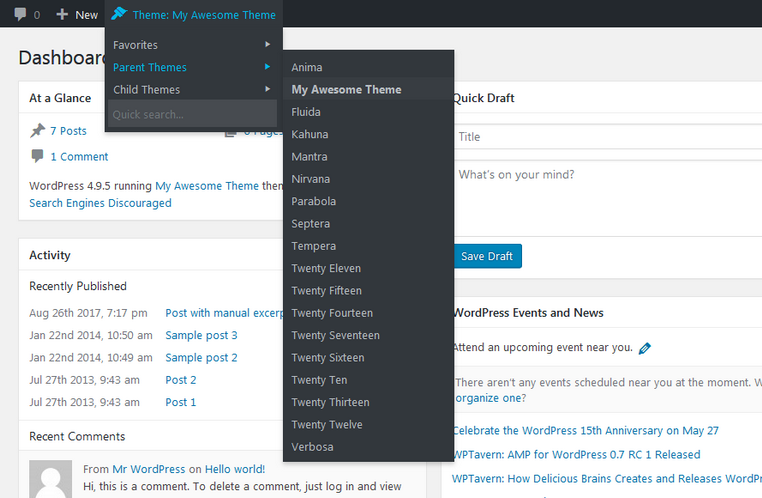Screen dimensions: 762x498
Task: Click the What's on your mind text area
Action: coord(607,198)
